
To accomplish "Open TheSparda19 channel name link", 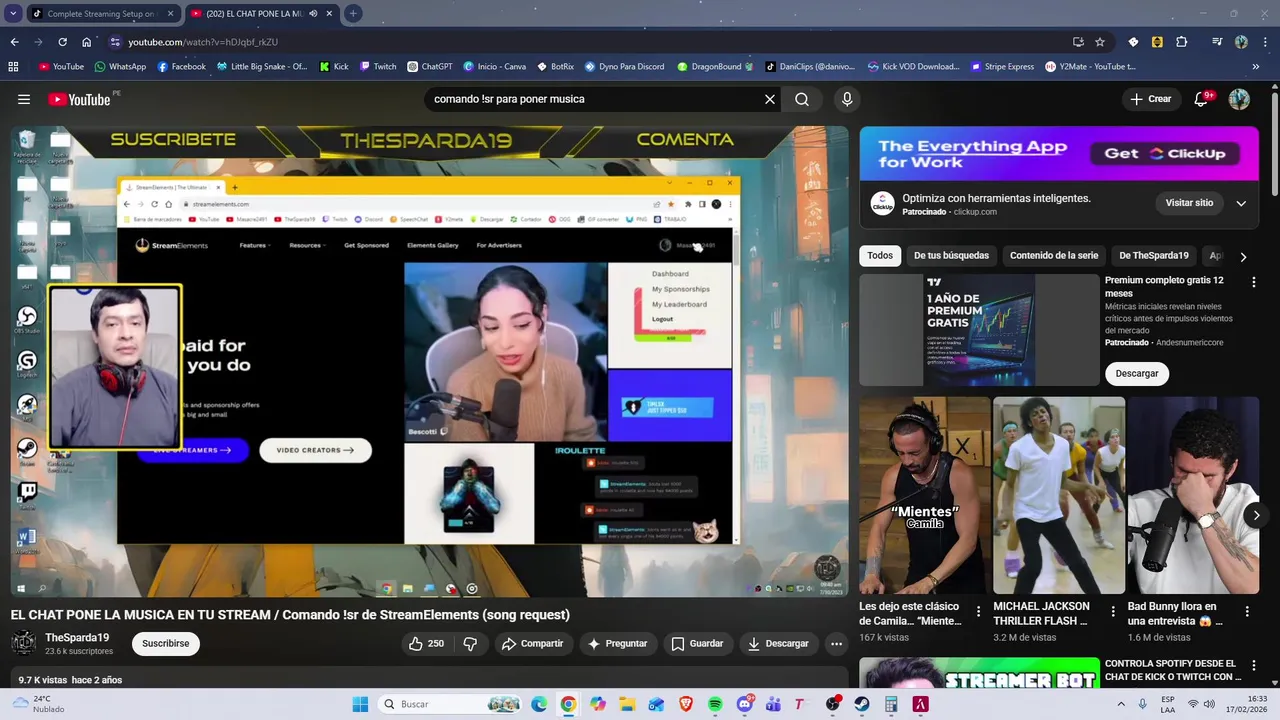I will (77, 638).
